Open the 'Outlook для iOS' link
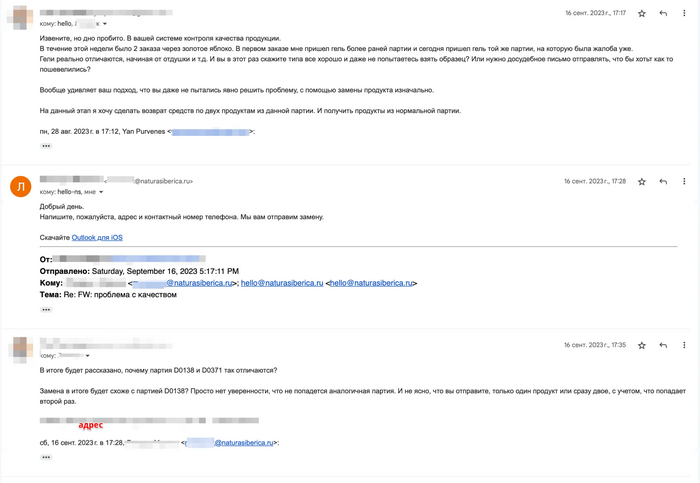Image resolution: width=700 pixels, height=483 pixels. 97,237
